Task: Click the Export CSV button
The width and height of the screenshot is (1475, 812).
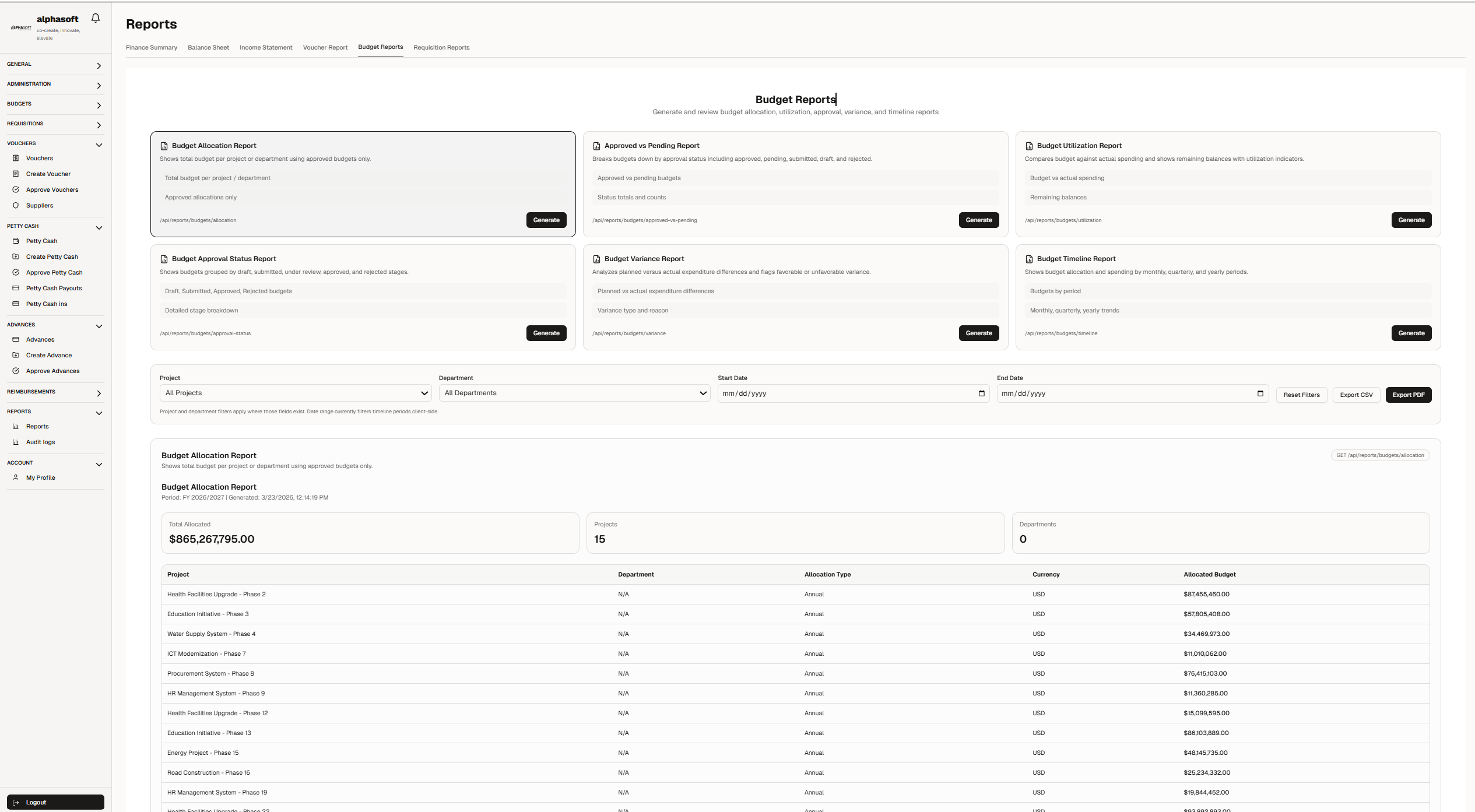Action: pos(1355,395)
